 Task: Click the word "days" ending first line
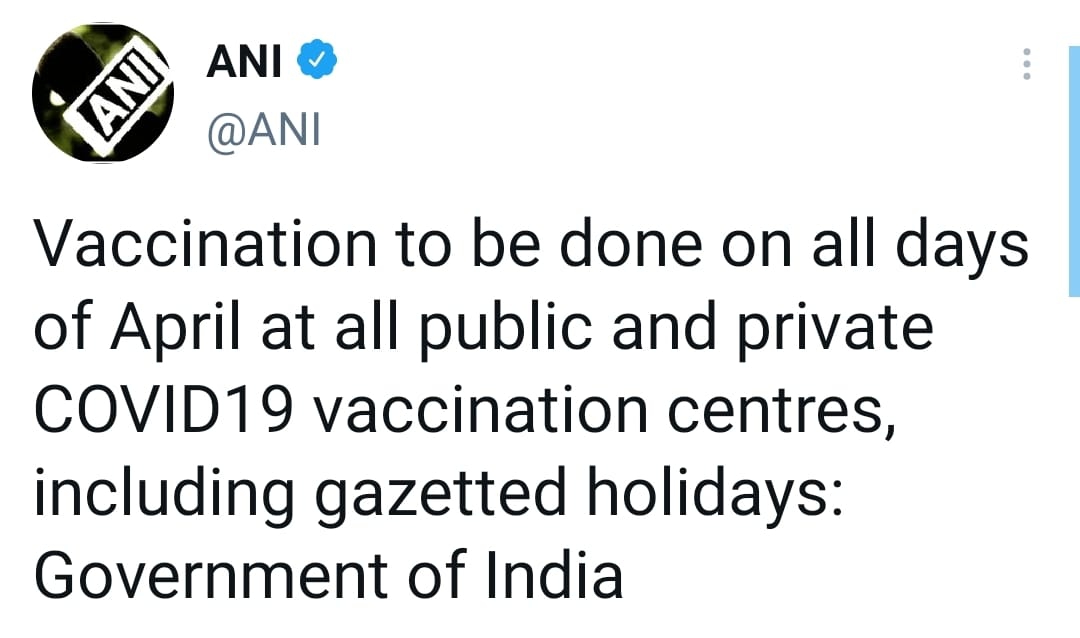coord(962,248)
